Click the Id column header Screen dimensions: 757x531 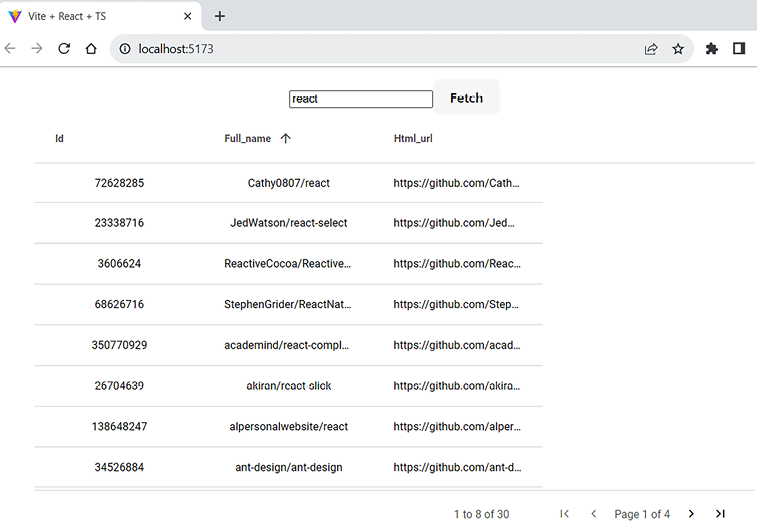point(60,139)
